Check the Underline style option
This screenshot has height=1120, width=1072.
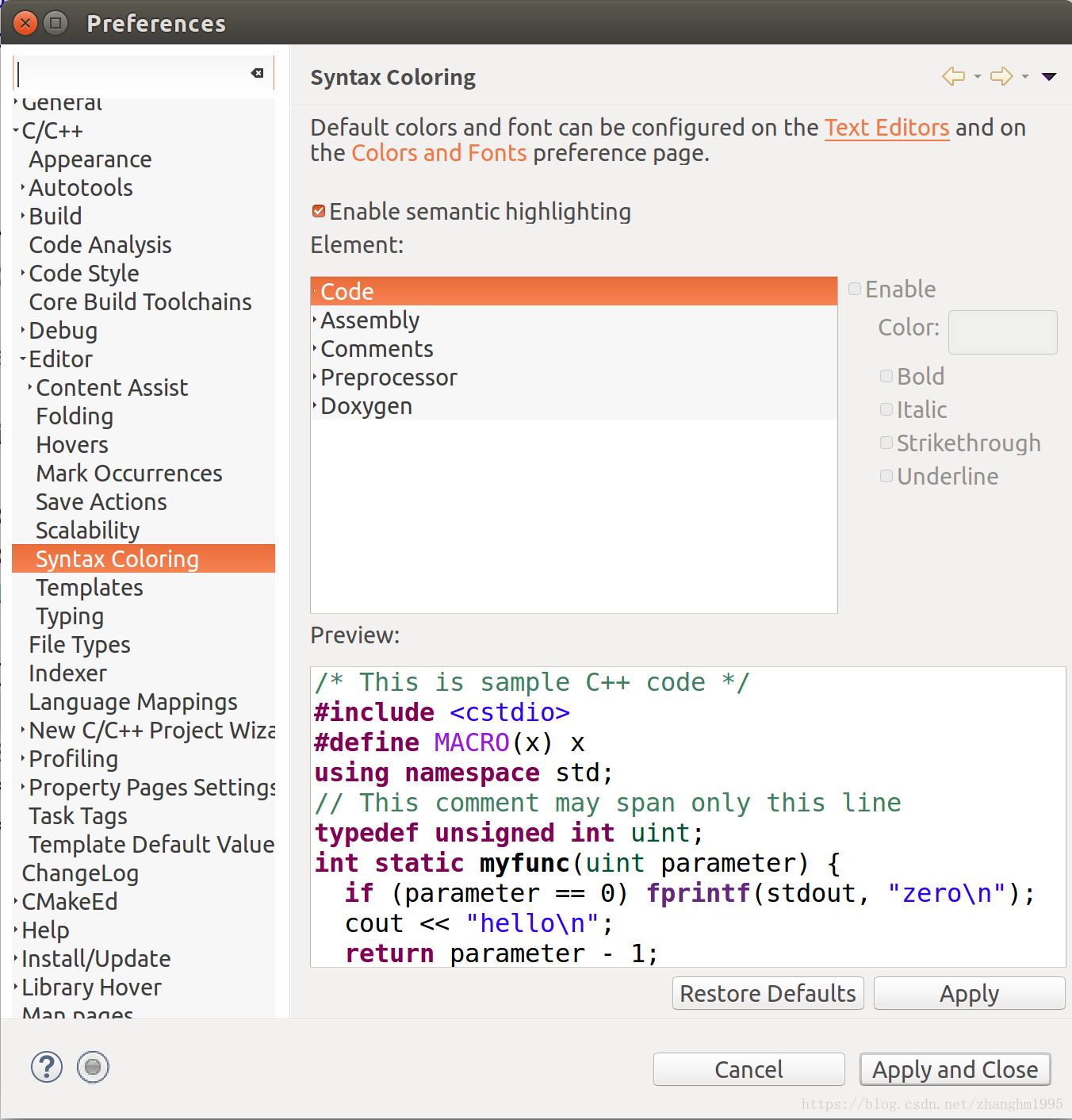tap(886, 476)
